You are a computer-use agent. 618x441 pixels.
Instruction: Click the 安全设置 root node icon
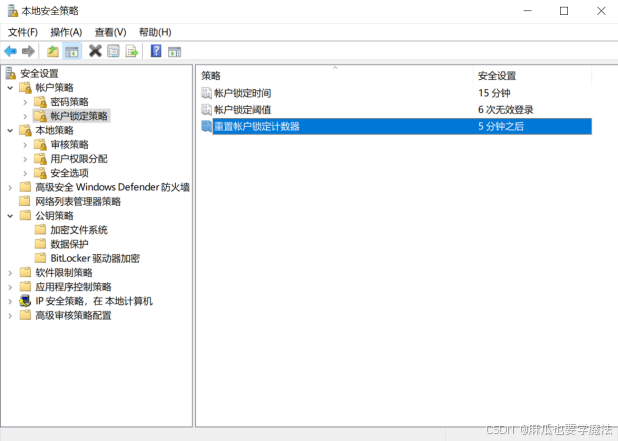point(11,73)
